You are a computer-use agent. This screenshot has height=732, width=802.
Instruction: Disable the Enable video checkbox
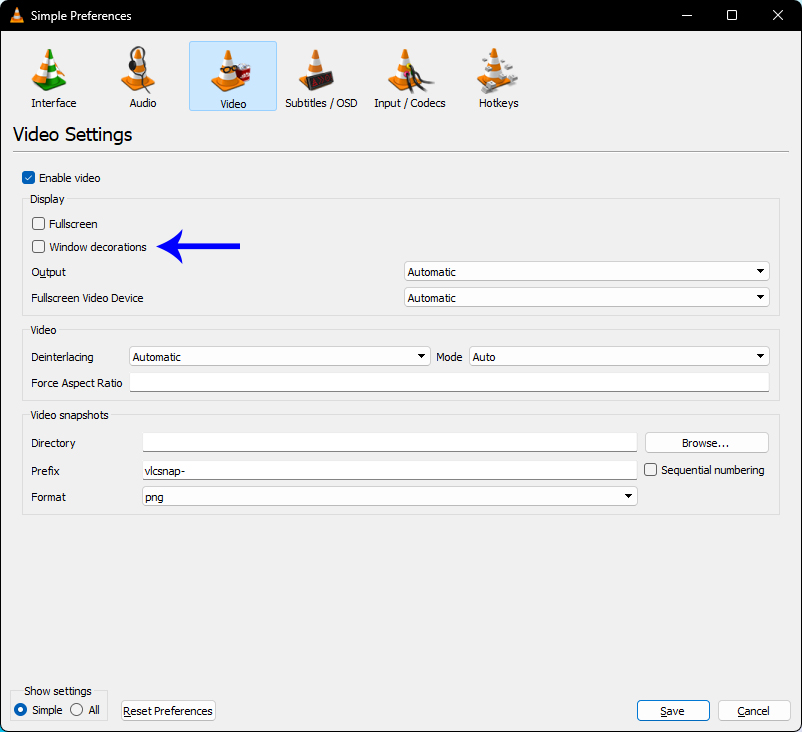[x=29, y=178]
